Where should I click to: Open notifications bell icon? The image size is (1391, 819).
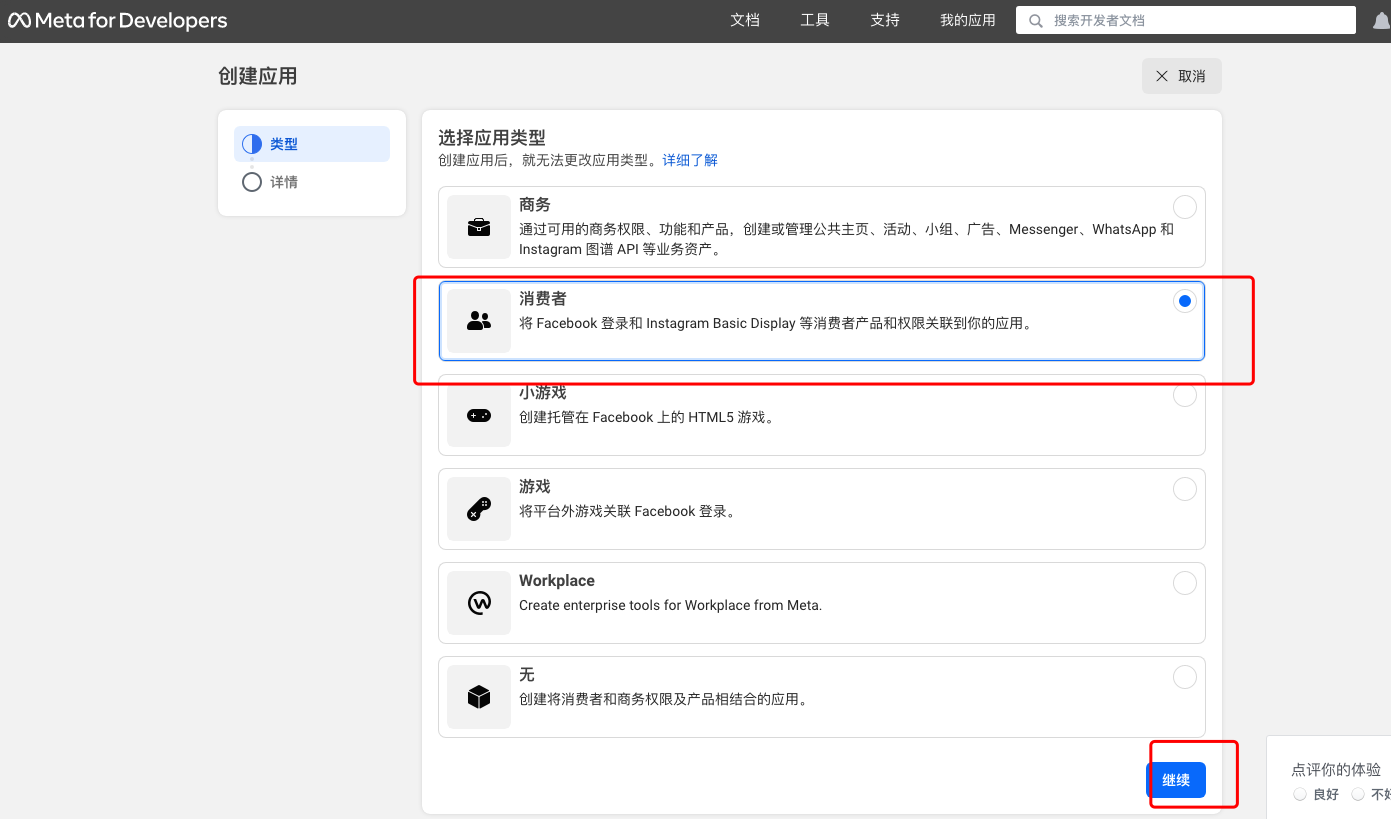click(1381, 21)
